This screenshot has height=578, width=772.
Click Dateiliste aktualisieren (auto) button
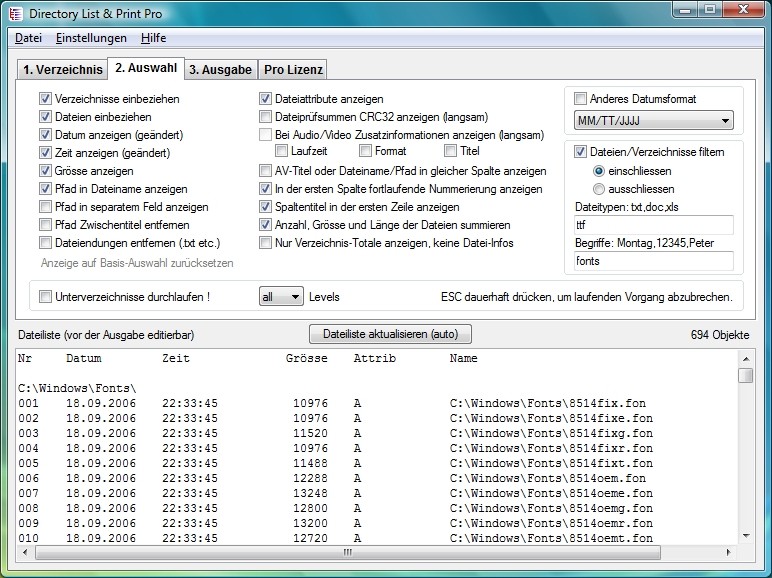point(390,334)
